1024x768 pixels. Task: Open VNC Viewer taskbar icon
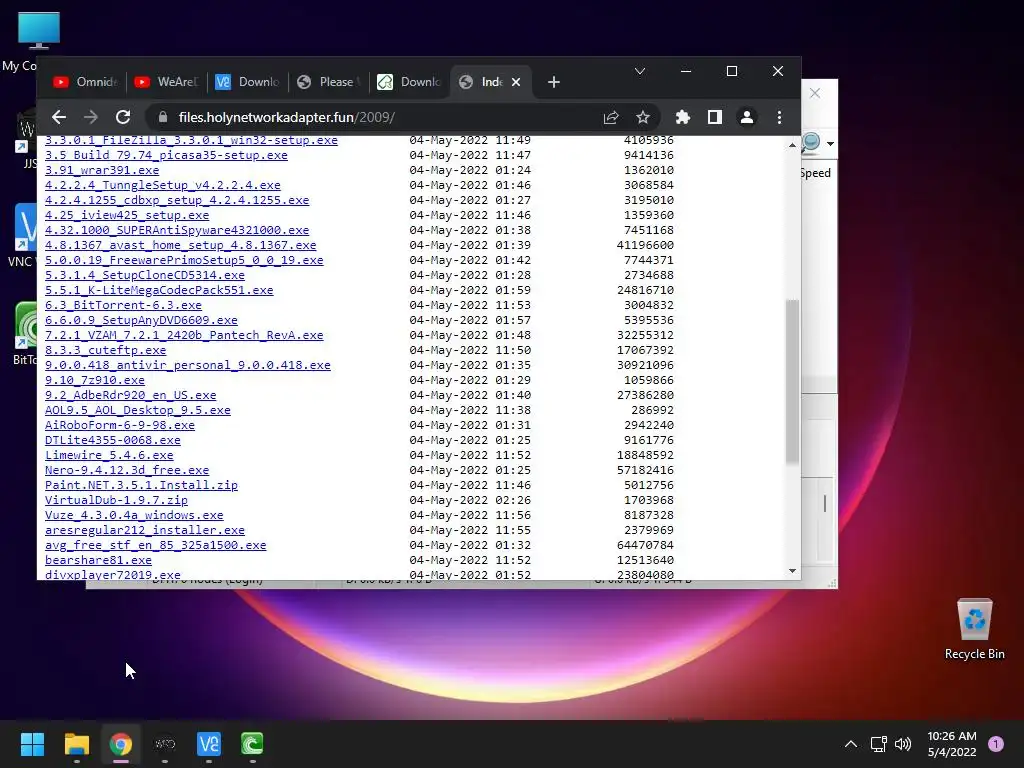point(209,744)
